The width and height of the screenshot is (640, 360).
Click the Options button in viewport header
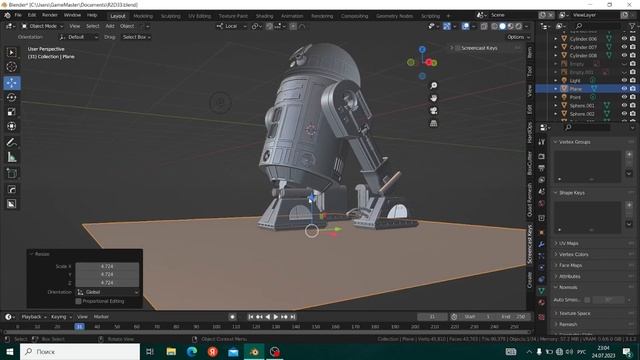click(518, 37)
